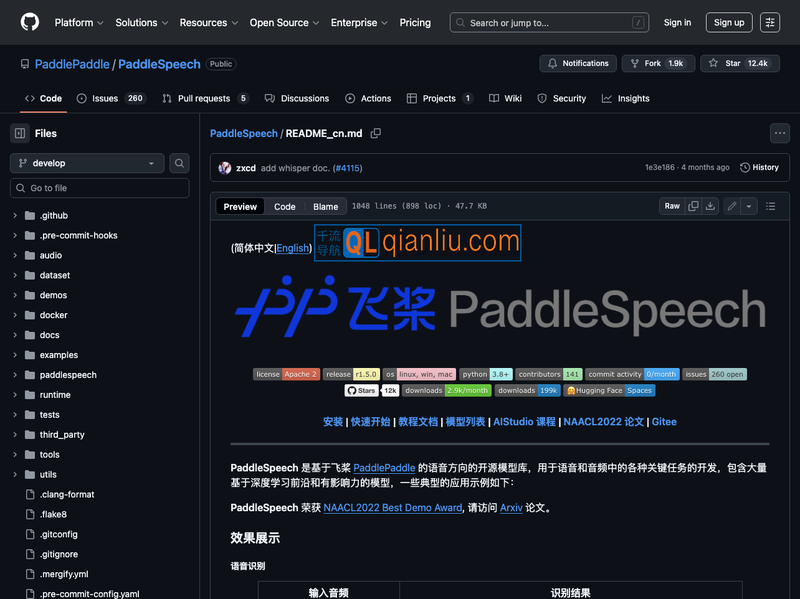Expand the develop branch selector
This screenshot has width=800, height=599.
[86, 162]
